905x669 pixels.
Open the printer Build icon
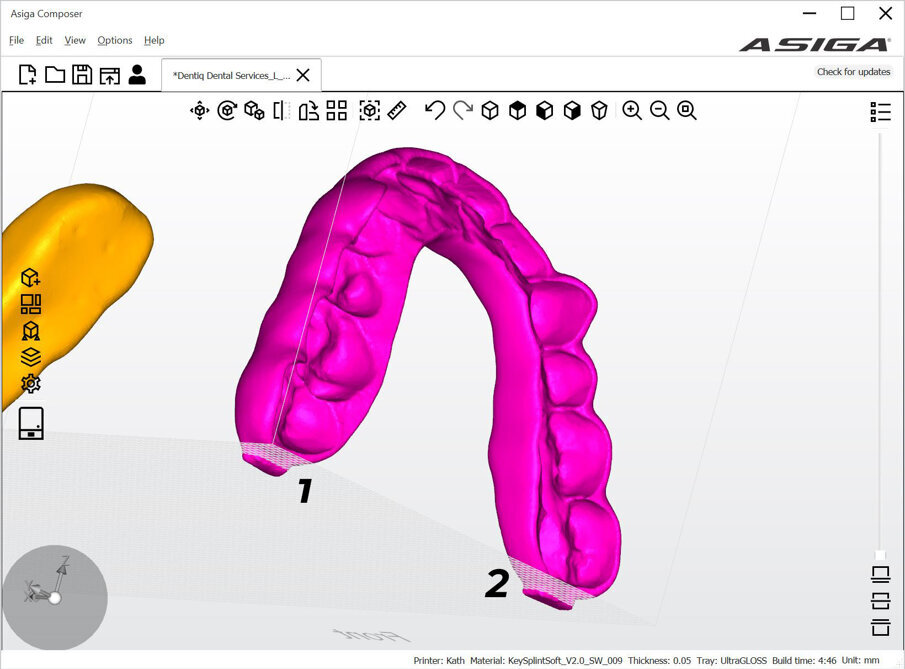pyautogui.click(x=31, y=423)
